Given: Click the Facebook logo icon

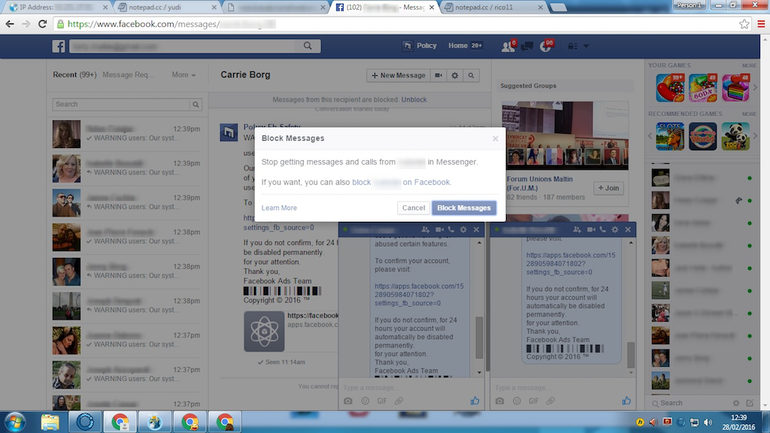Looking at the screenshot, I should (x=58, y=46).
